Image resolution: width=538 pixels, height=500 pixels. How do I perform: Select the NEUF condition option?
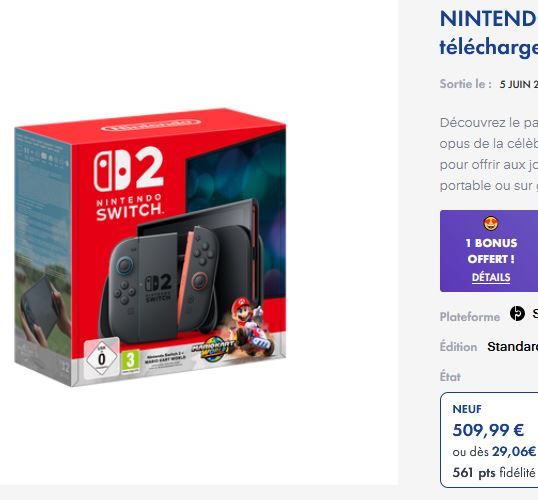489,440
